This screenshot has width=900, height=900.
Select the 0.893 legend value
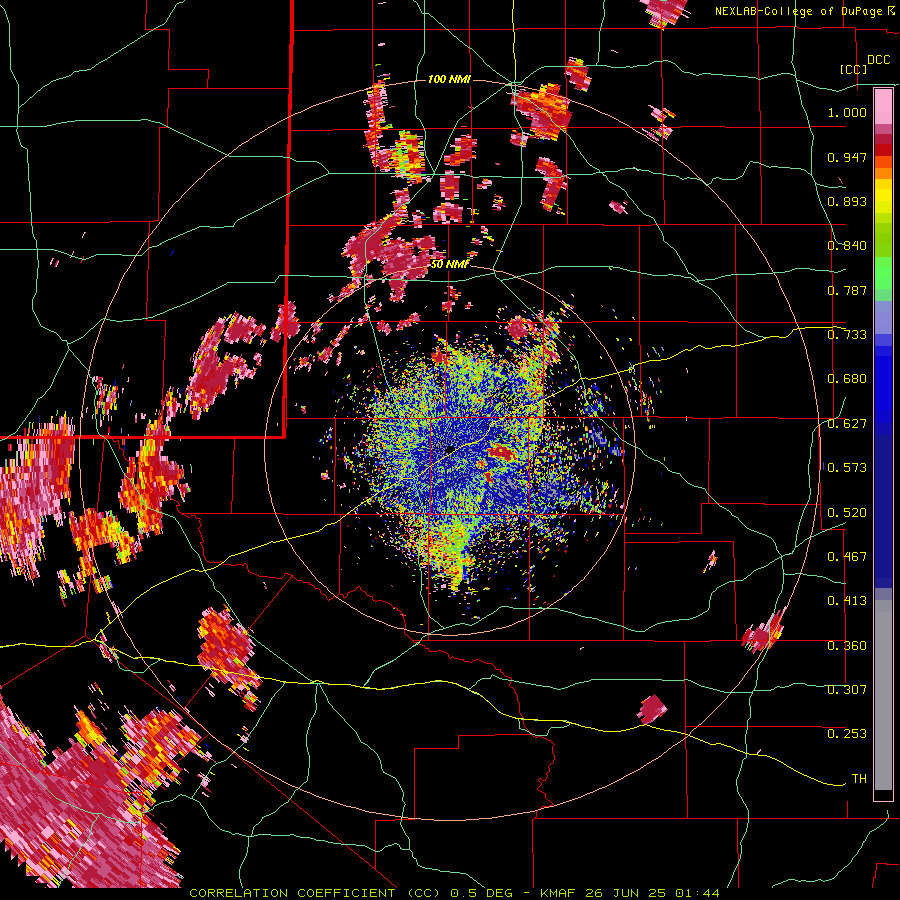(x=847, y=201)
